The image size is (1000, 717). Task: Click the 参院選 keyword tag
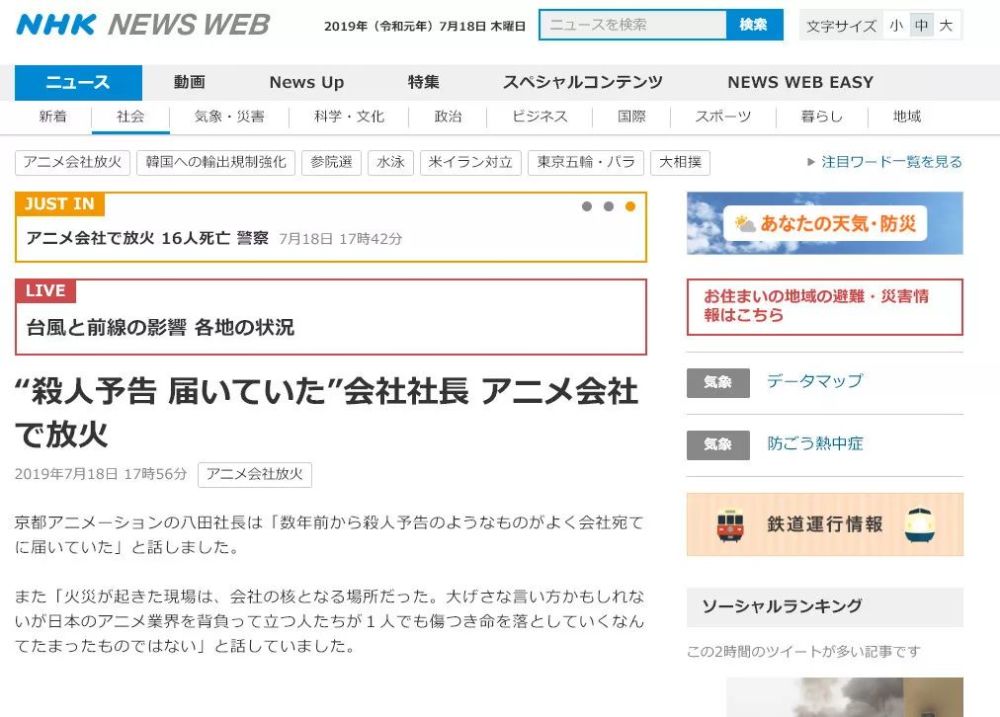pyautogui.click(x=332, y=163)
